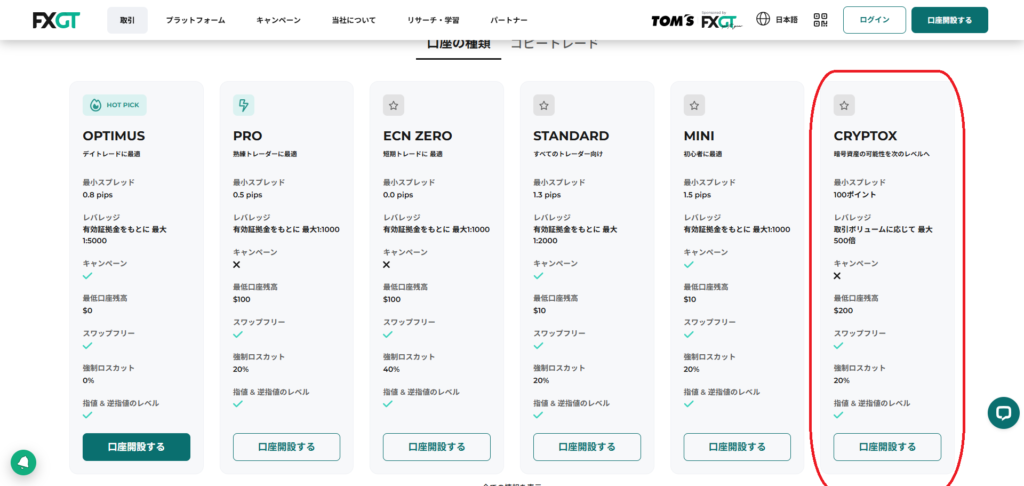Click ECN ZERO campaign X mark
Image resolution: width=1024 pixels, height=486 pixels.
[x=387, y=265]
